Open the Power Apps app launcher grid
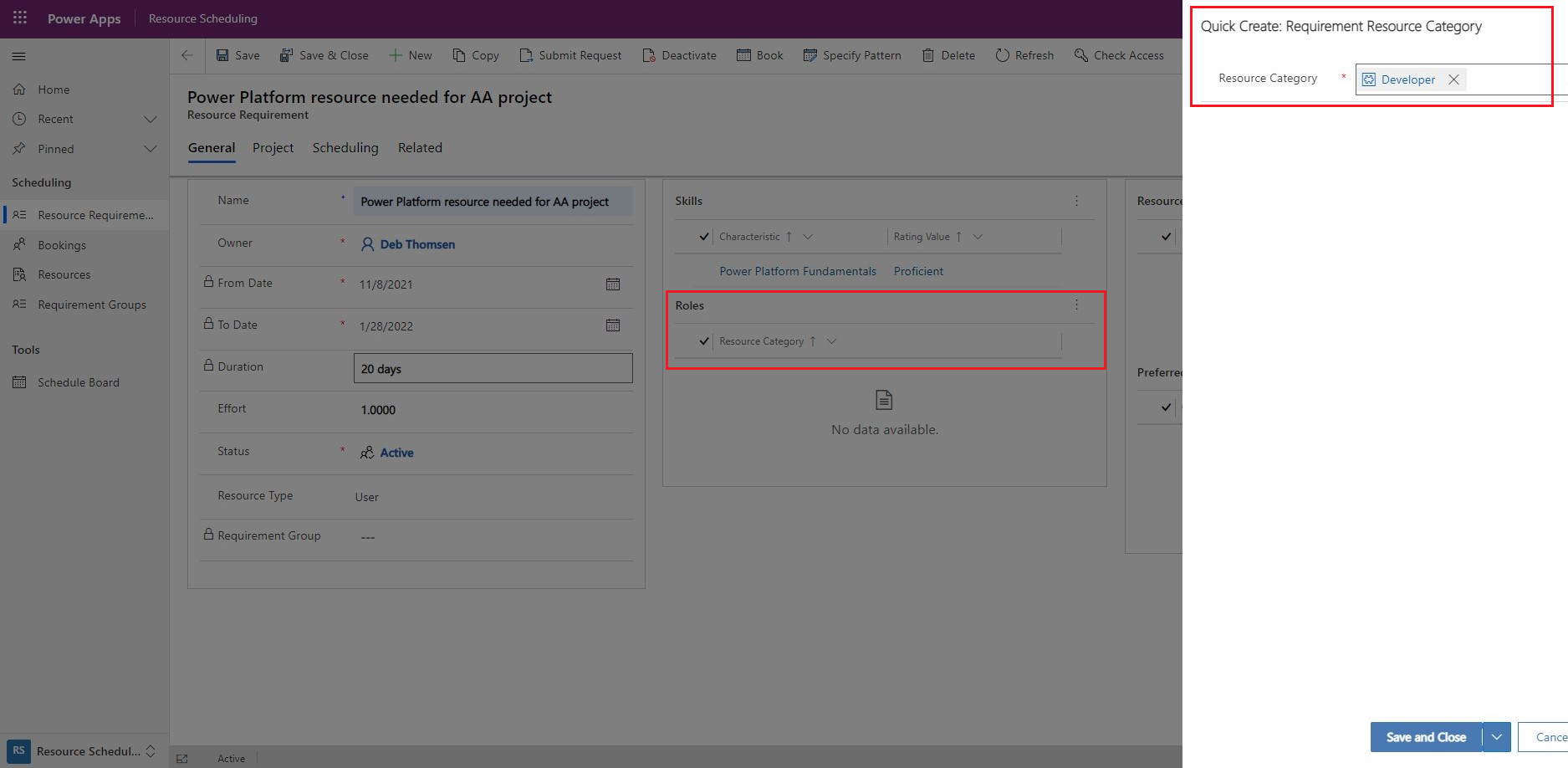Screen dimensions: 1568x768 coord(20,18)
